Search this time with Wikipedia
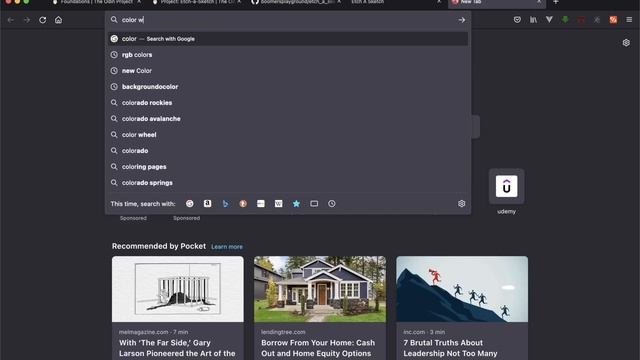This screenshot has width=640, height=360. [x=278, y=204]
